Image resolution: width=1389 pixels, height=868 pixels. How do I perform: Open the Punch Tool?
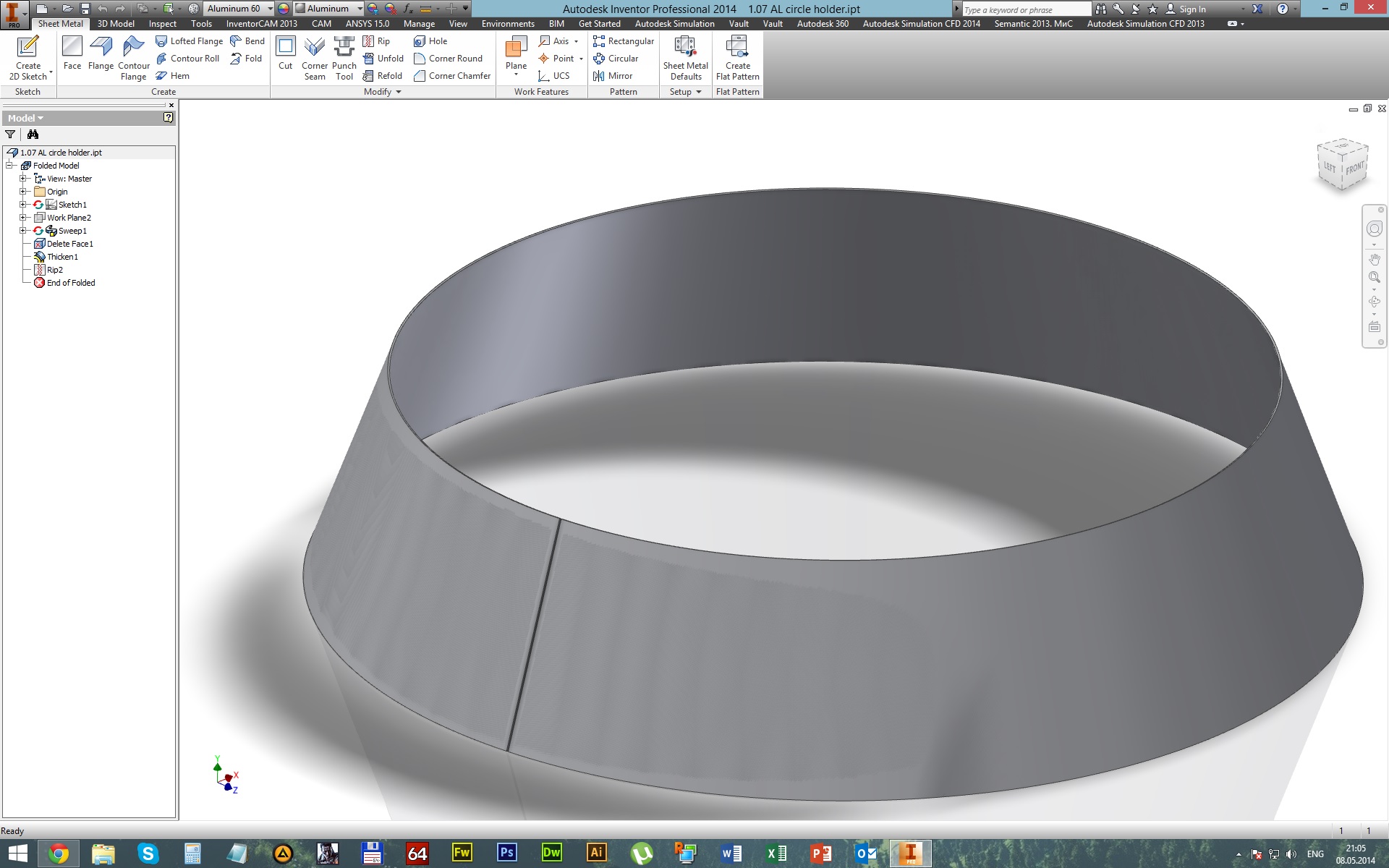pyautogui.click(x=344, y=58)
